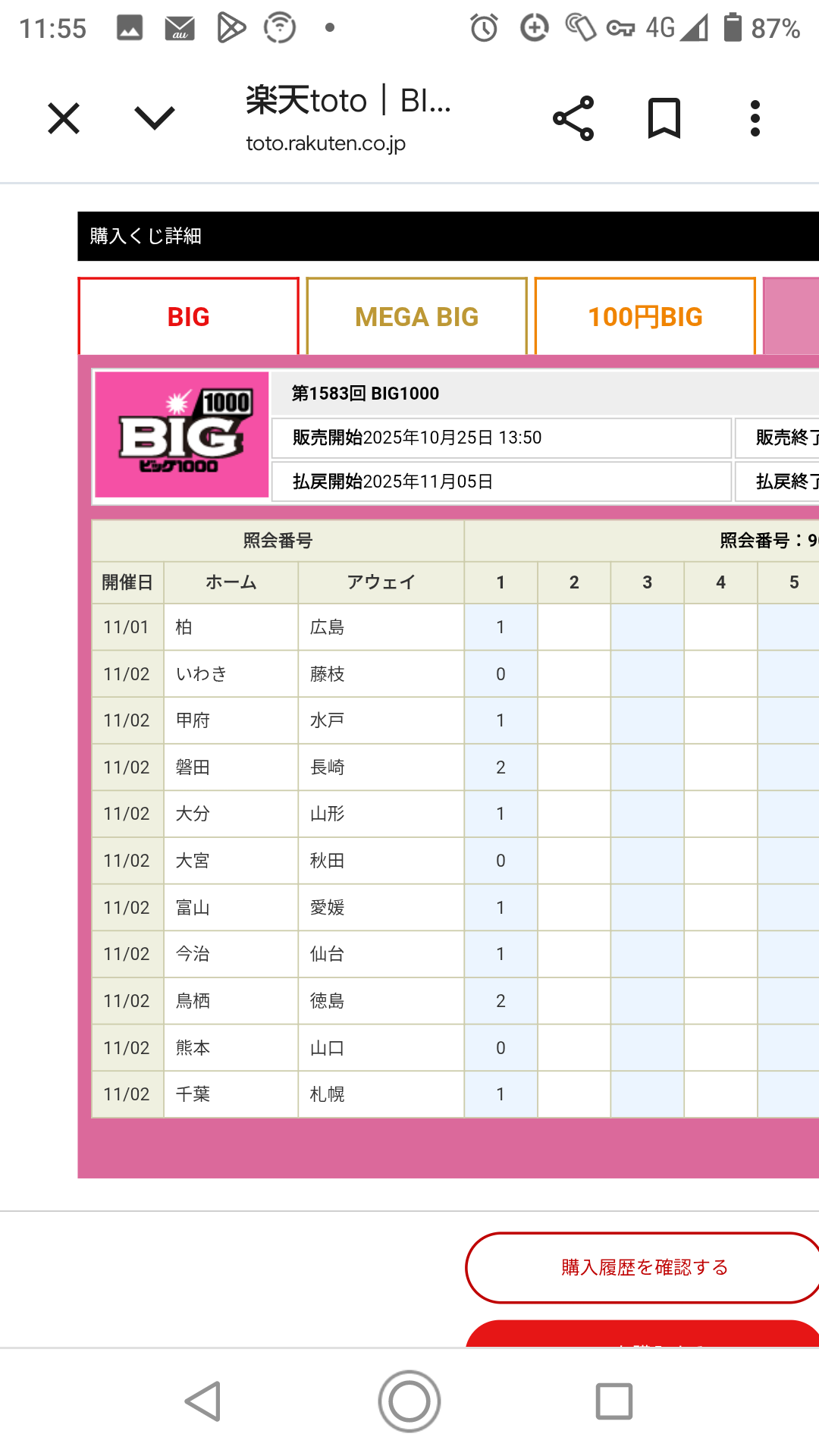Screen dimensions: 819x1456
Task: Tap the toto.rakuten.co.jp URL text
Action: 326,143
